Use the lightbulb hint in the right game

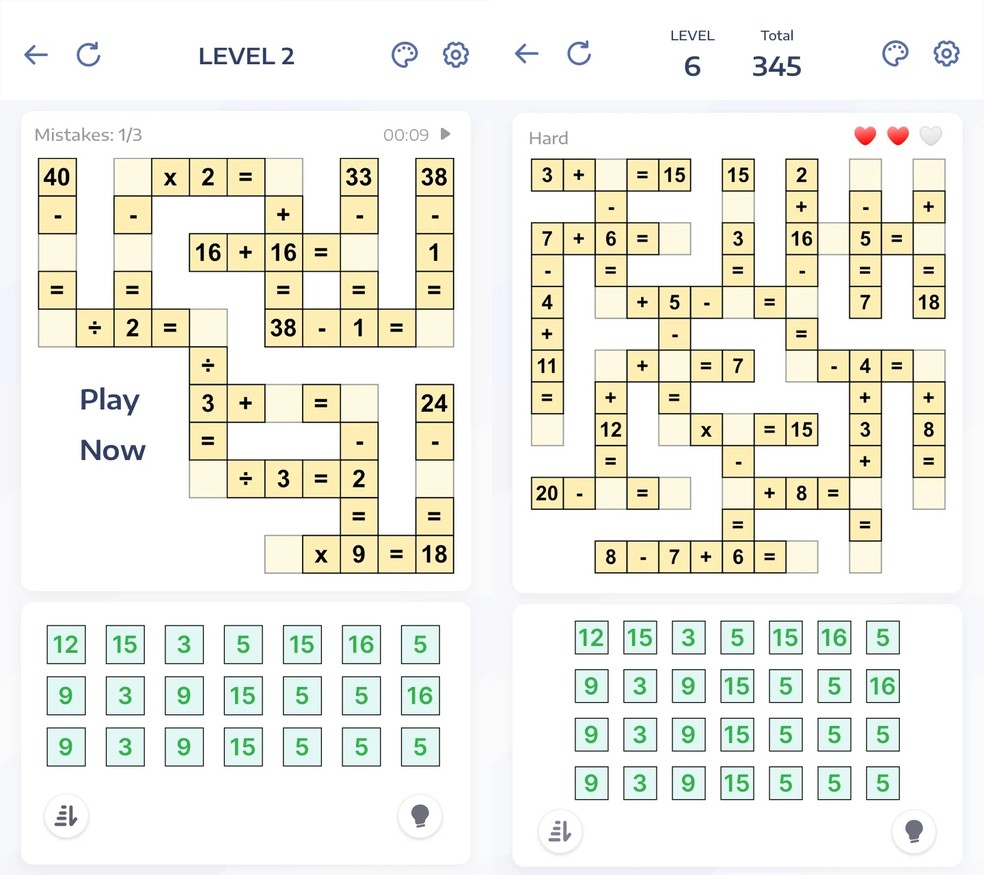click(x=913, y=830)
